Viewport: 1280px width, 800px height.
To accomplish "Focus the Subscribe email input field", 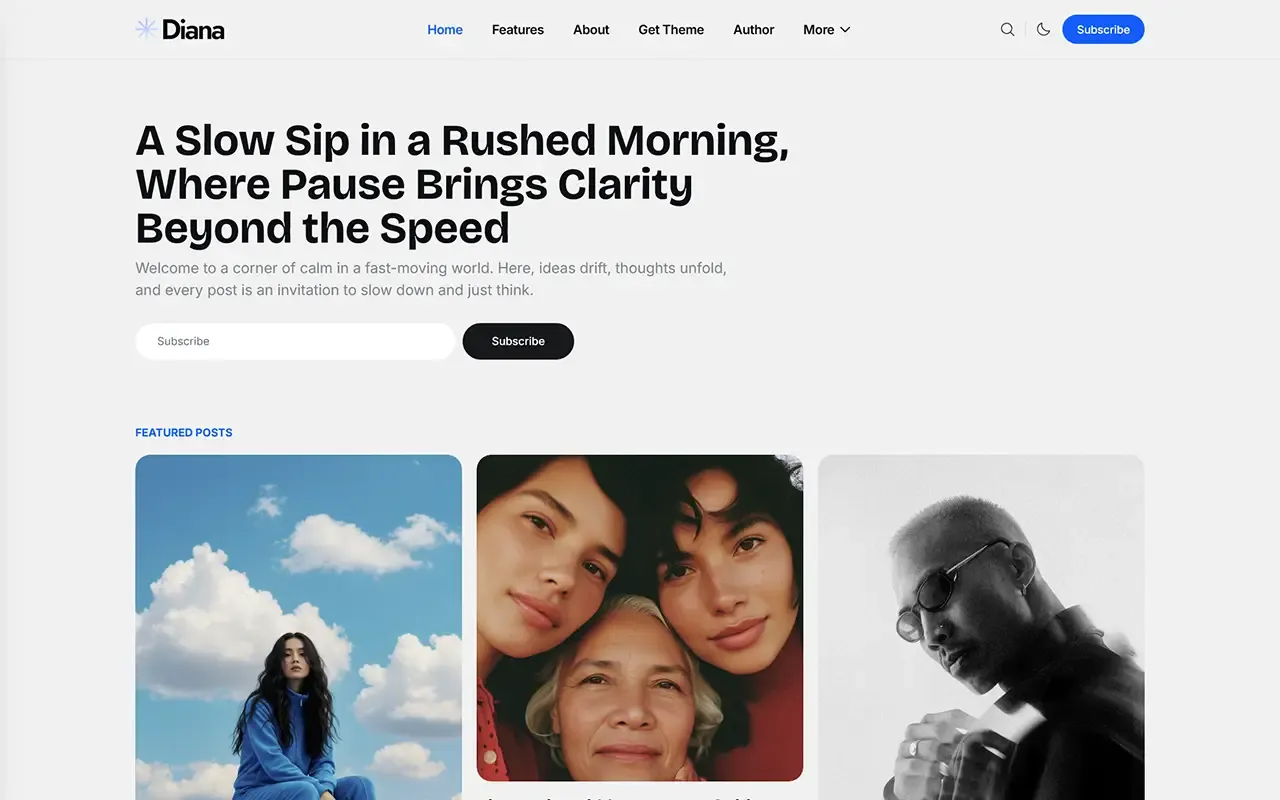I will pos(296,341).
